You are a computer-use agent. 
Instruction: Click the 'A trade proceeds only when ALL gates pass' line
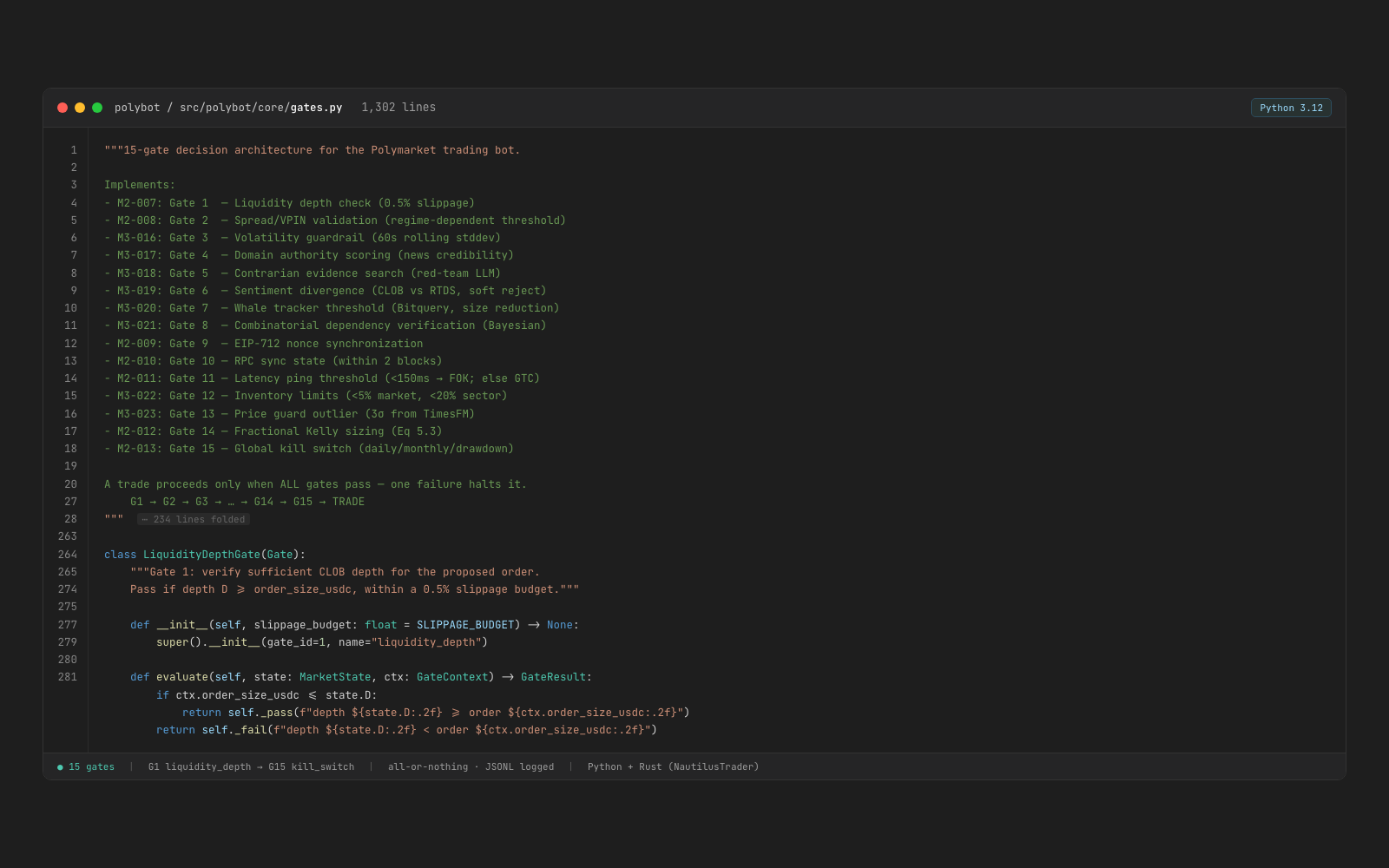[315, 484]
